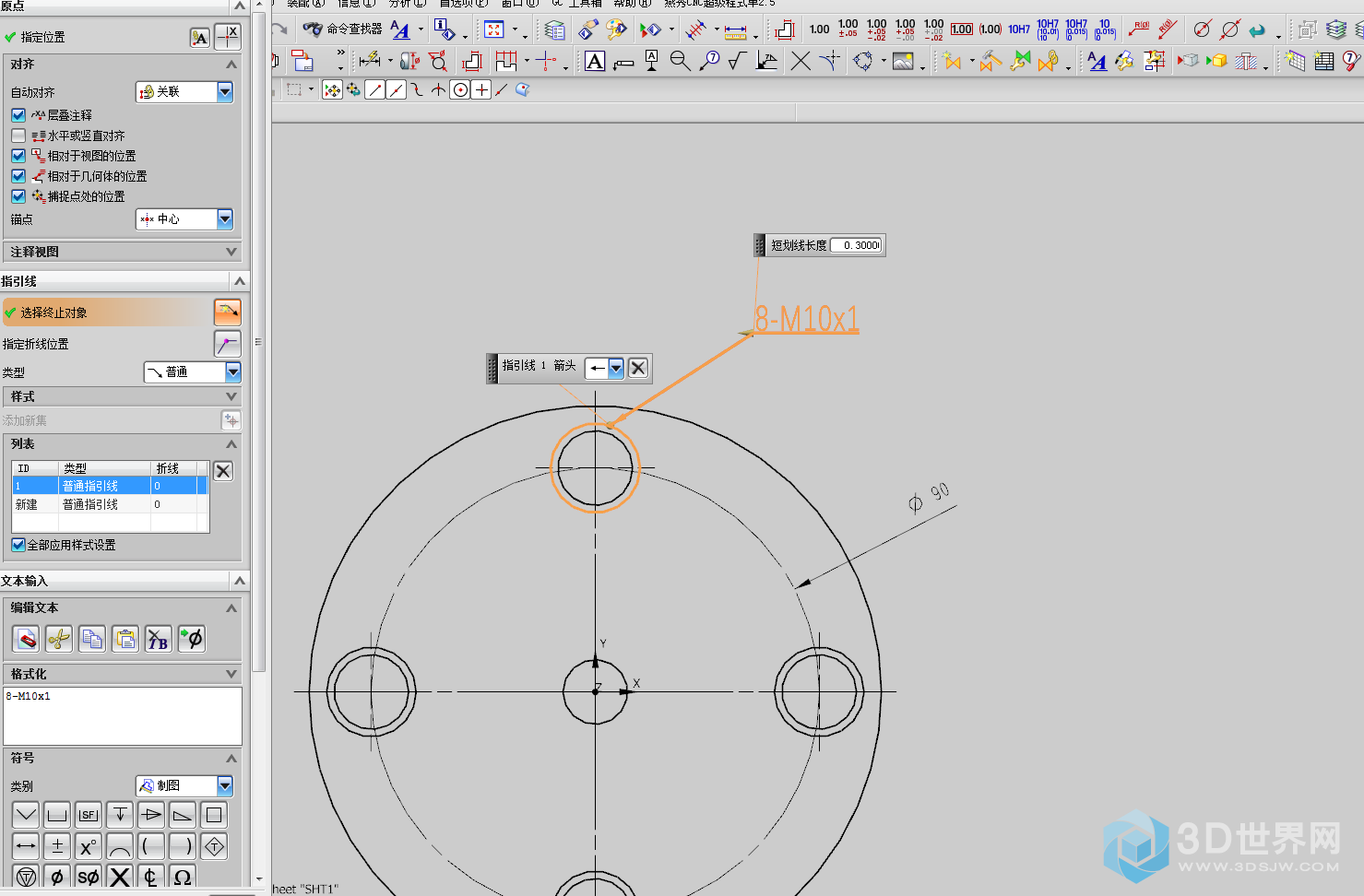Insert the plus-minus symbol
The height and width of the screenshot is (896, 1364).
tap(57, 846)
